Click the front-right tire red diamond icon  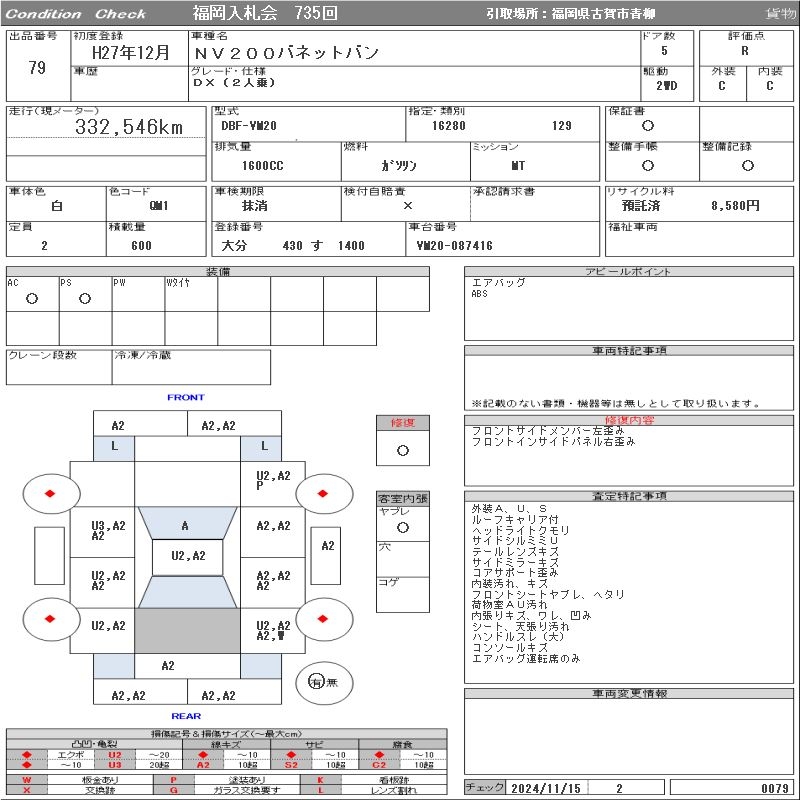point(322,493)
